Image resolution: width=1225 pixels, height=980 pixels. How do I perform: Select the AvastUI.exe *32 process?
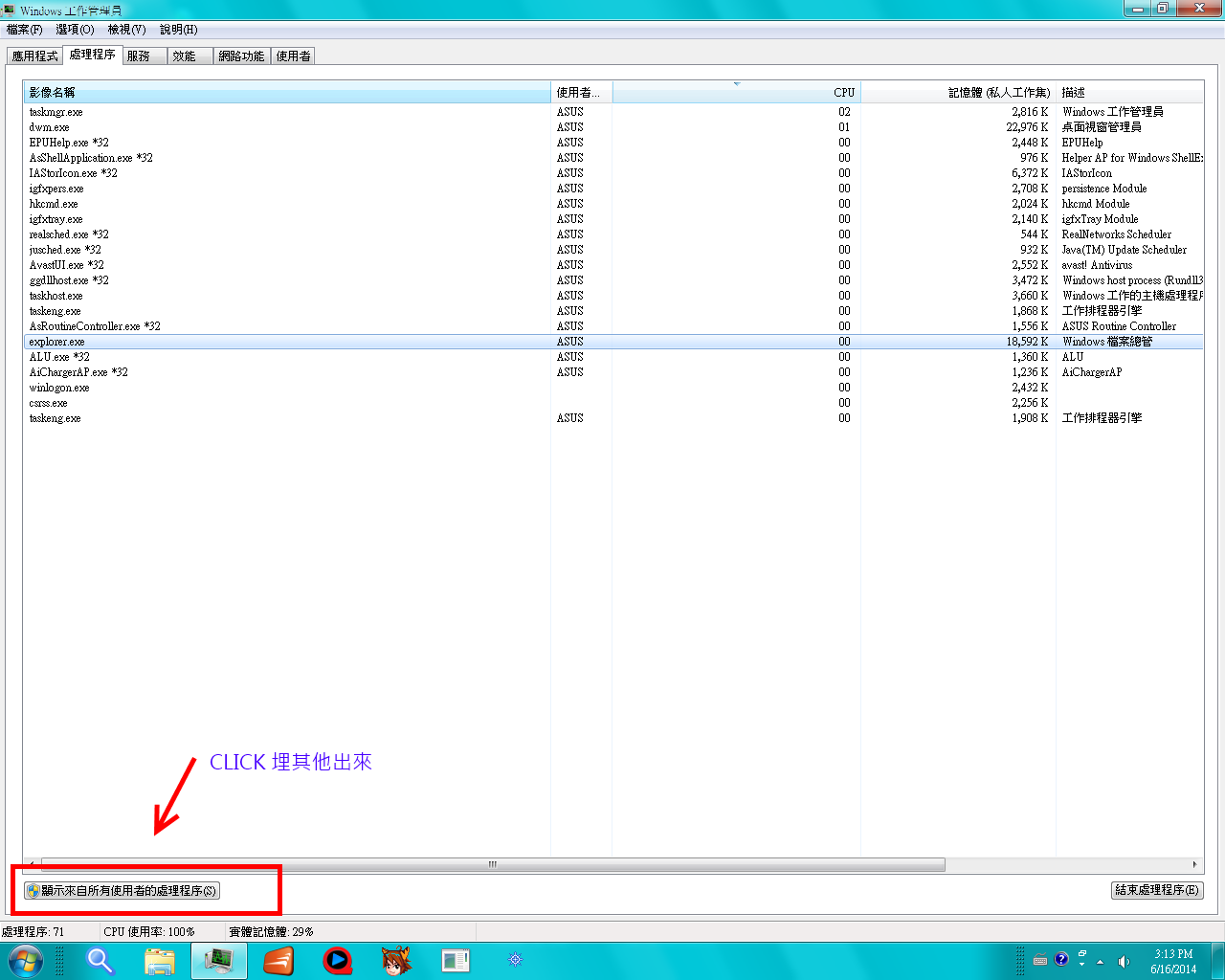(x=613, y=265)
